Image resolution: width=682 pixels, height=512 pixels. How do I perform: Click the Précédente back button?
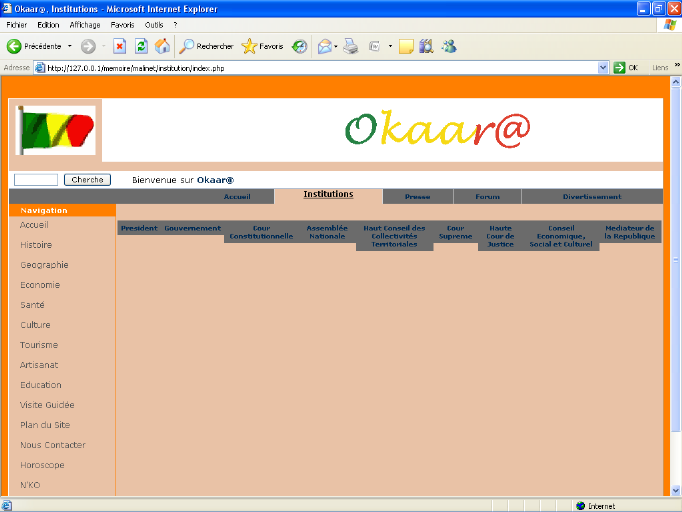coord(34,46)
